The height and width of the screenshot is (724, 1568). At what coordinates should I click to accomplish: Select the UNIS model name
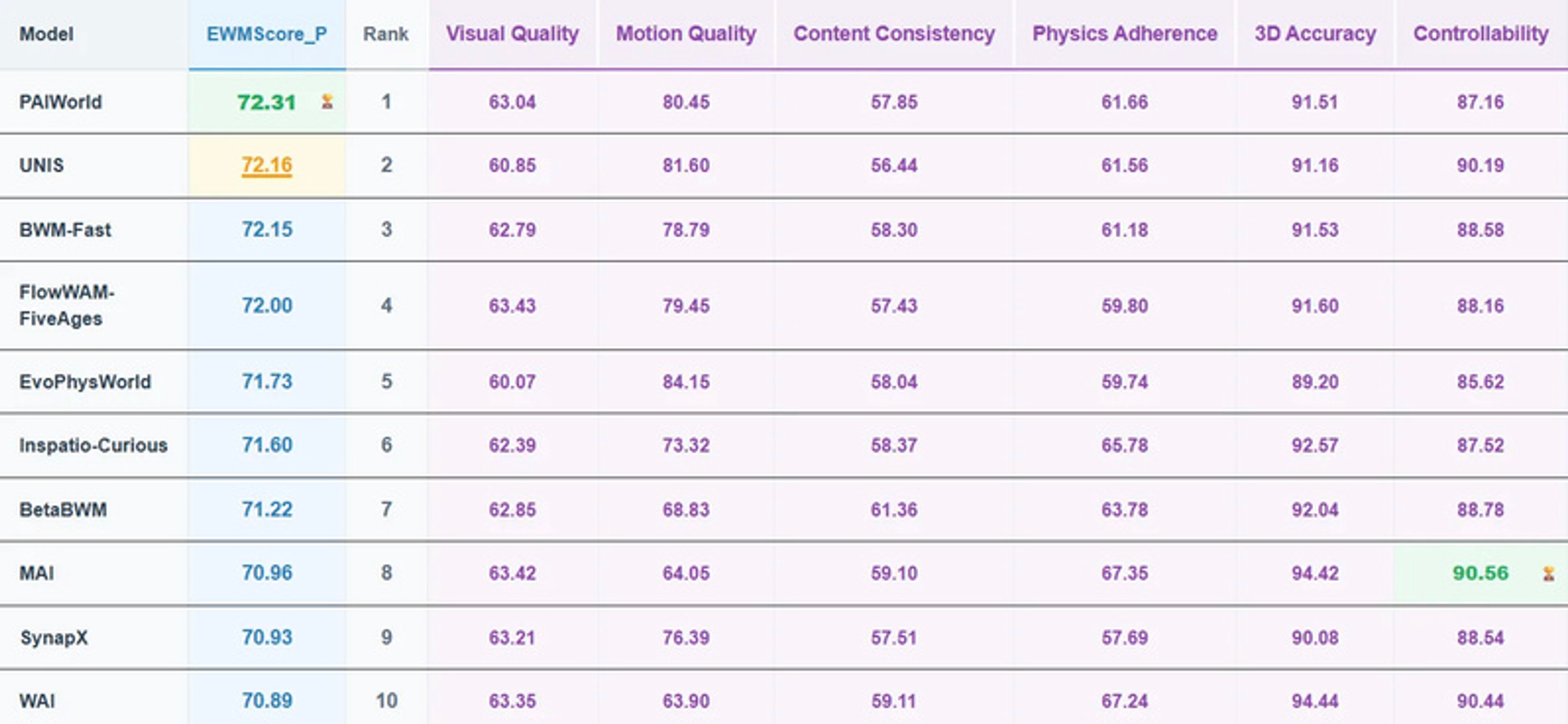(x=41, y=165)
